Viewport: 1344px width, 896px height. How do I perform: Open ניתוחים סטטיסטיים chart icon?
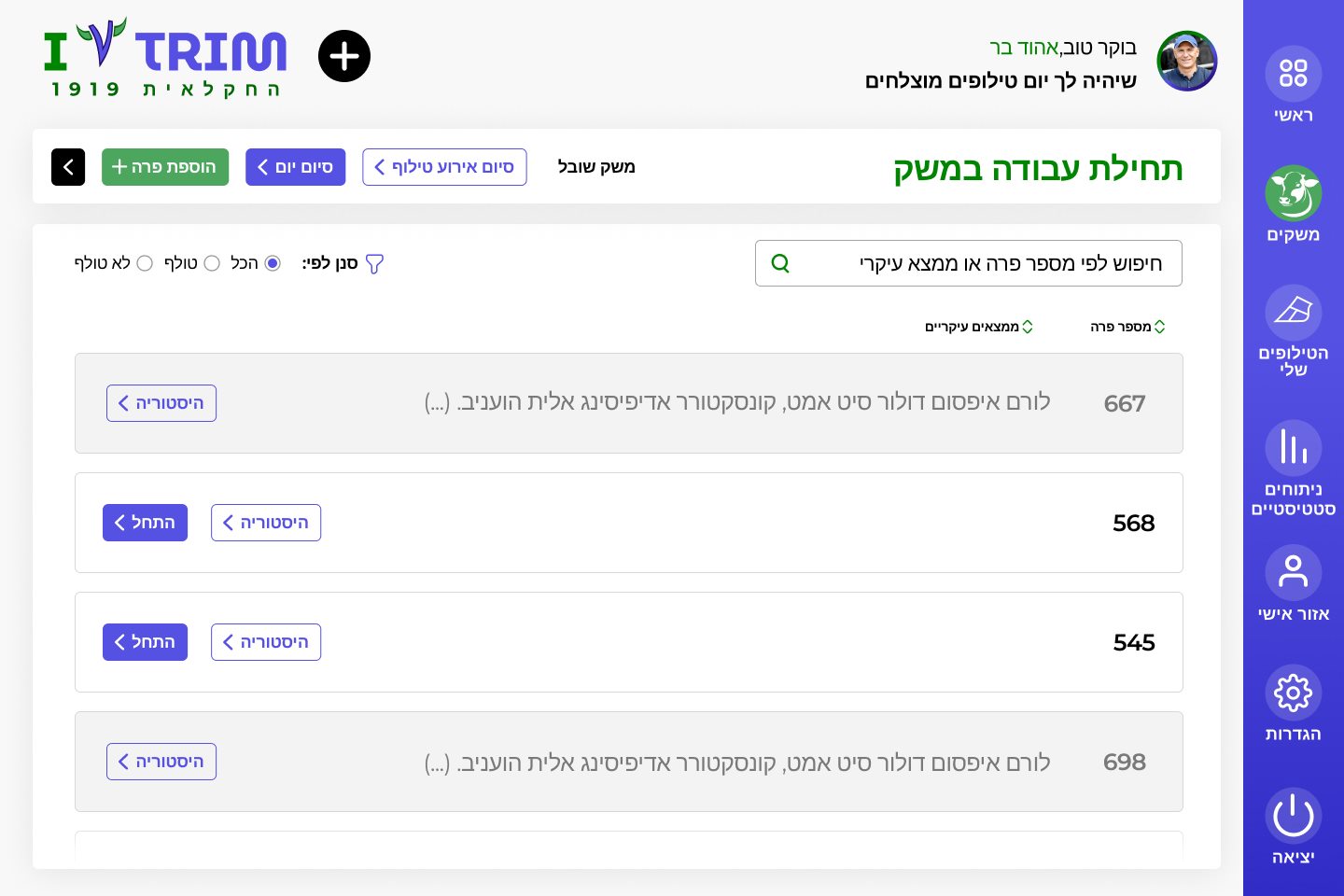point(1293,448)
